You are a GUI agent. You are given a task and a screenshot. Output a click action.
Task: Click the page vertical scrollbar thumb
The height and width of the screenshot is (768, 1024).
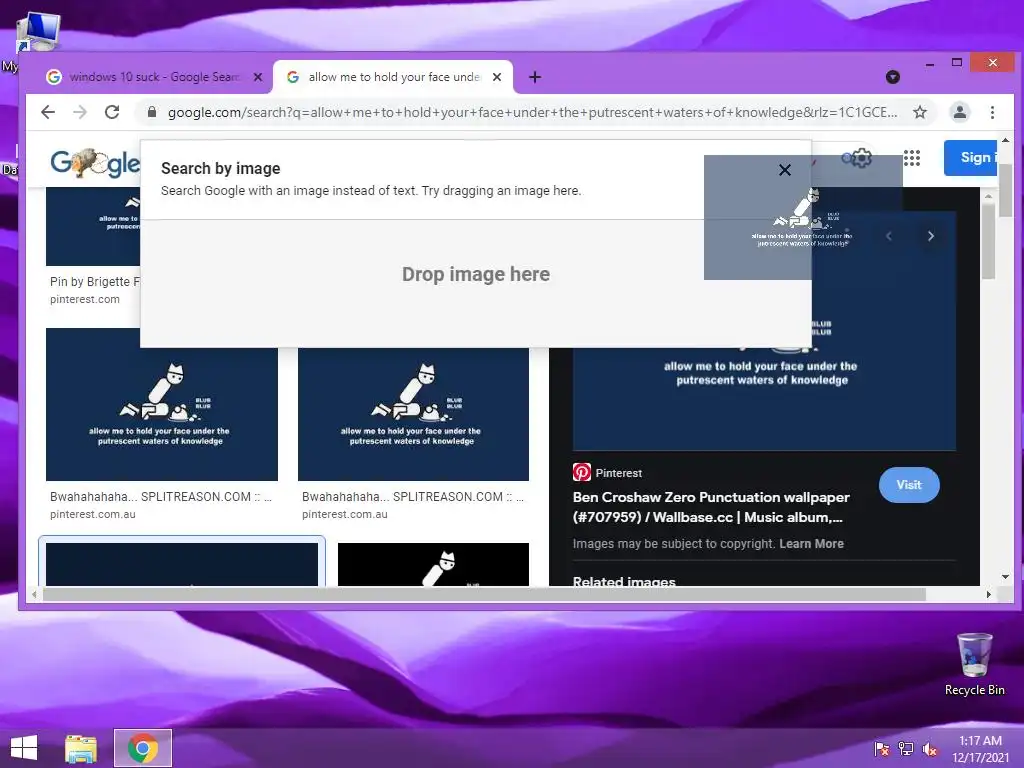1006,191
